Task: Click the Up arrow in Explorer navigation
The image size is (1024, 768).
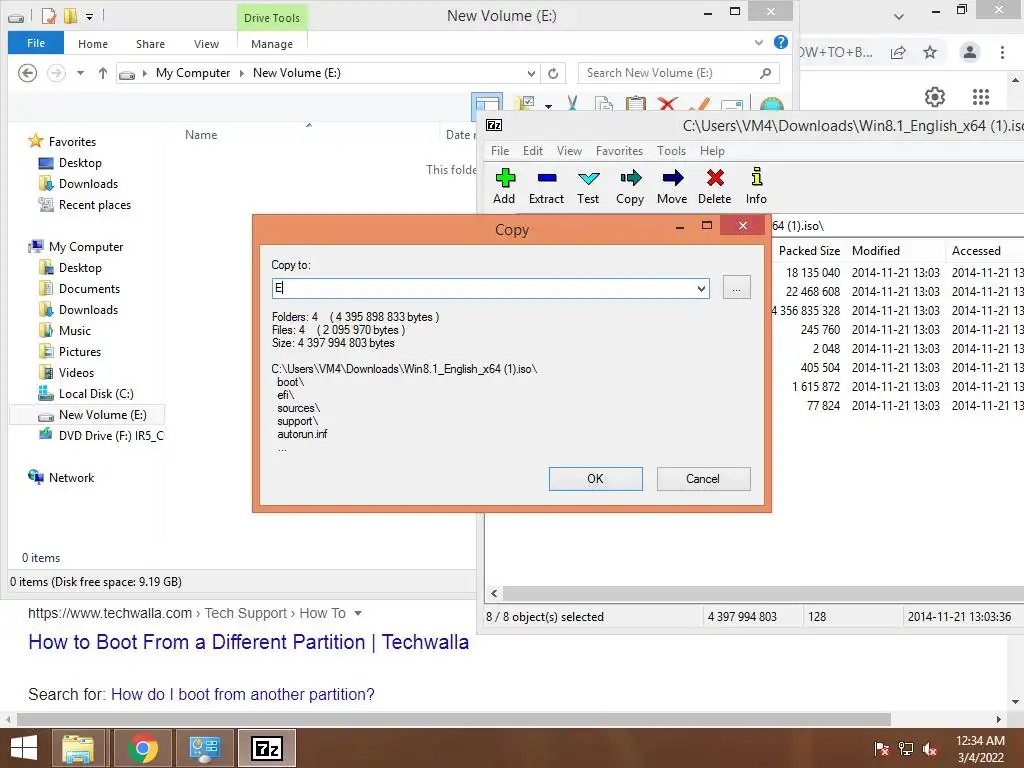Action: pyautogui.click(x=103, y=73)
